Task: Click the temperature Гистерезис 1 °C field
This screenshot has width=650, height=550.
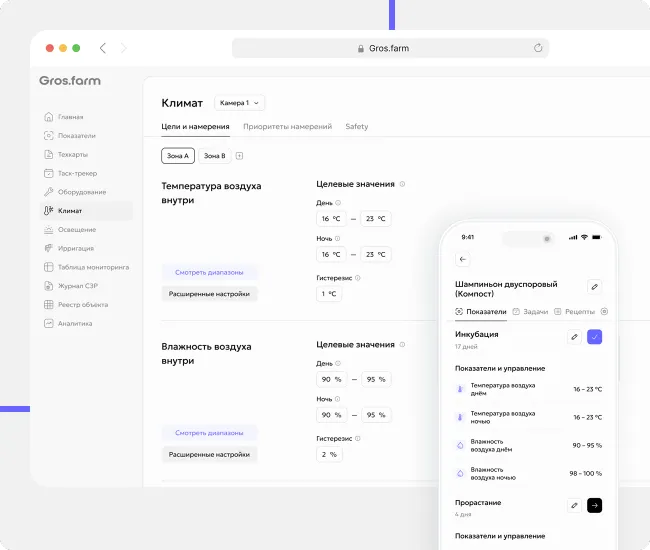Action: pyautogui.click(x=328, y=294)
